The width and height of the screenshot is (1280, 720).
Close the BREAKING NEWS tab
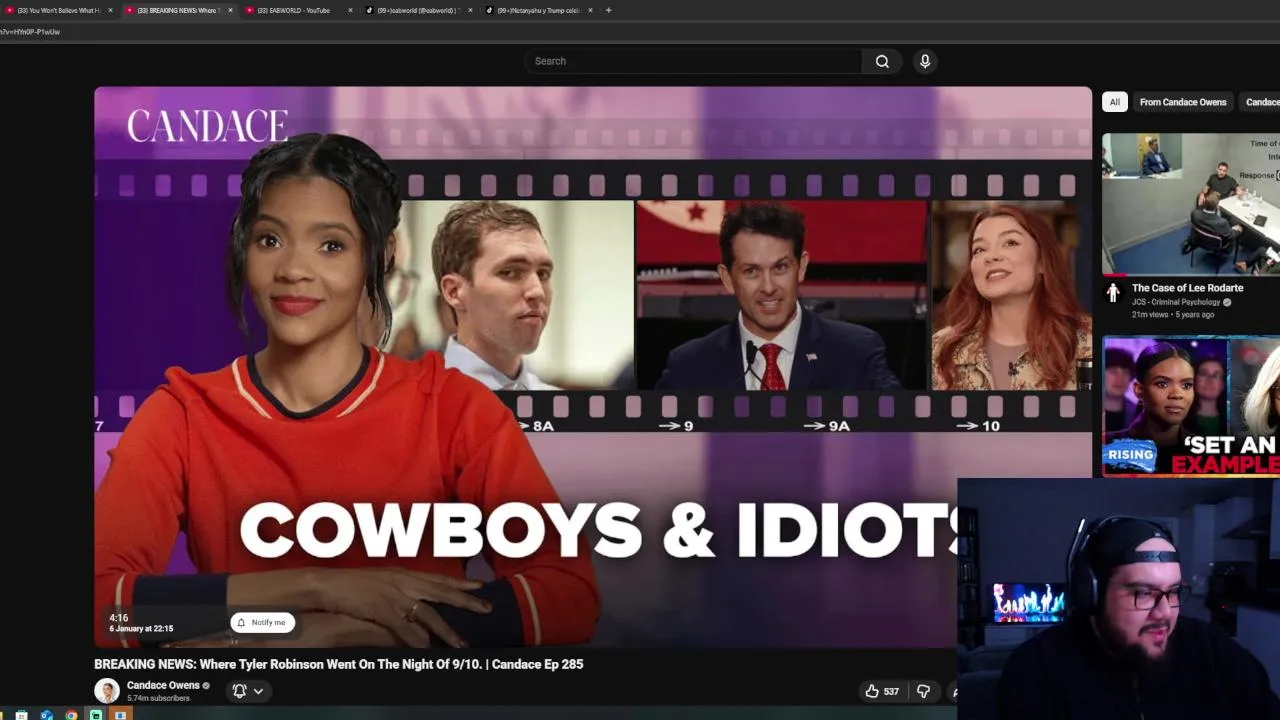(230, 10)
